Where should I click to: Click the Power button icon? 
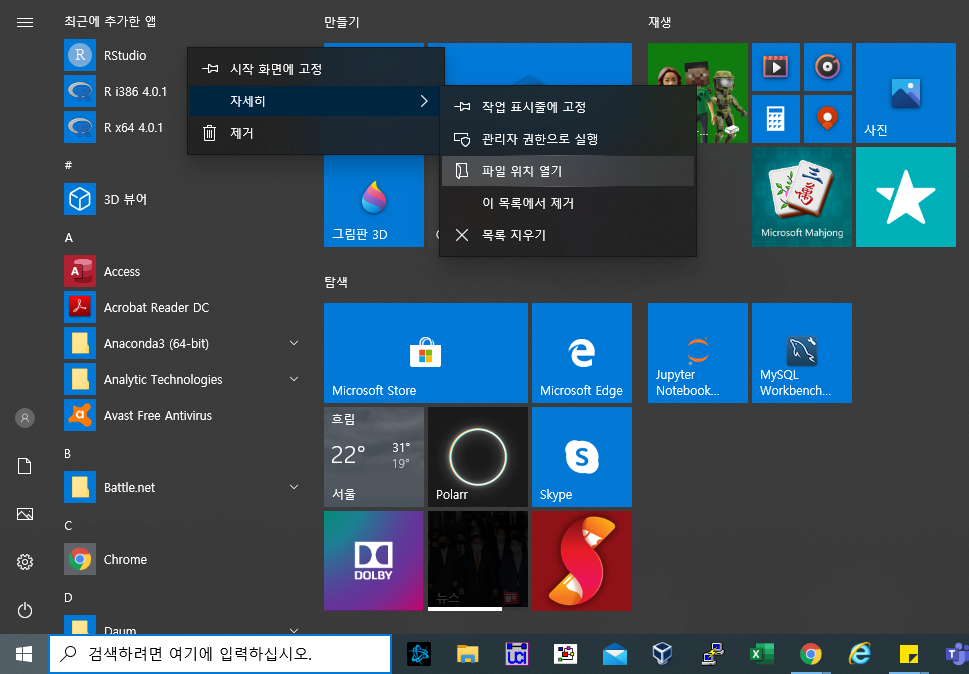click(x=25, y=610)
